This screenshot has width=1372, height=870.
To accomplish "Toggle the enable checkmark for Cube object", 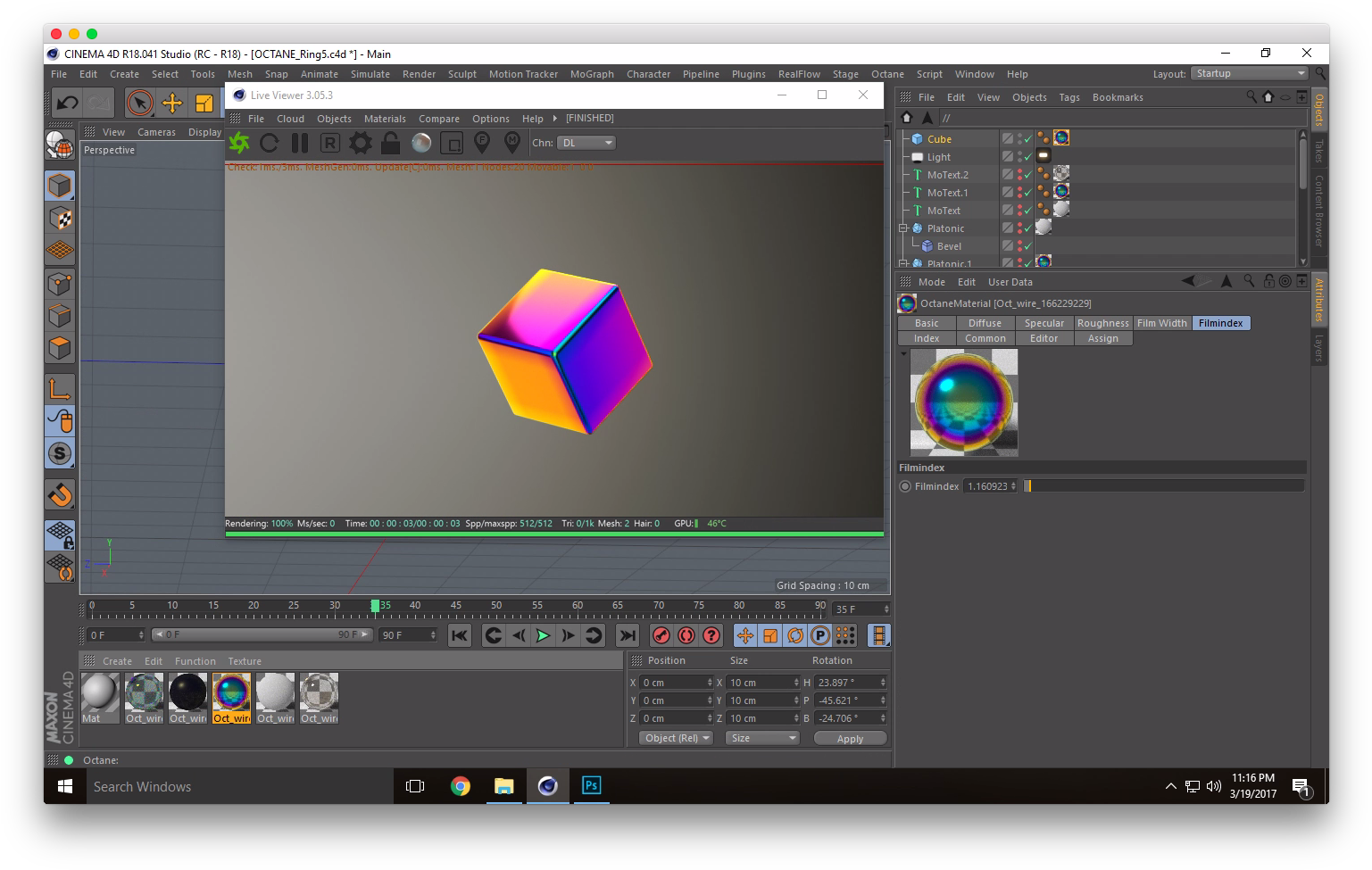I will coord(1028,139).
